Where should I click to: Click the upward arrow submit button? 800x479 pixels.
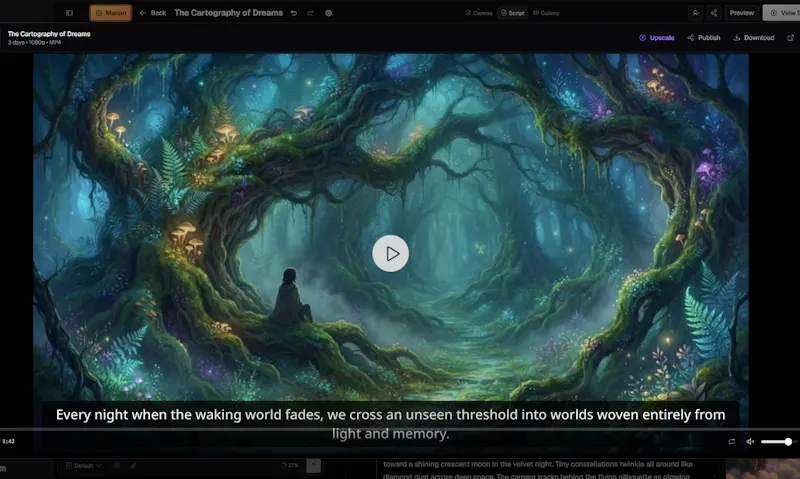click(x=313, y=465)
